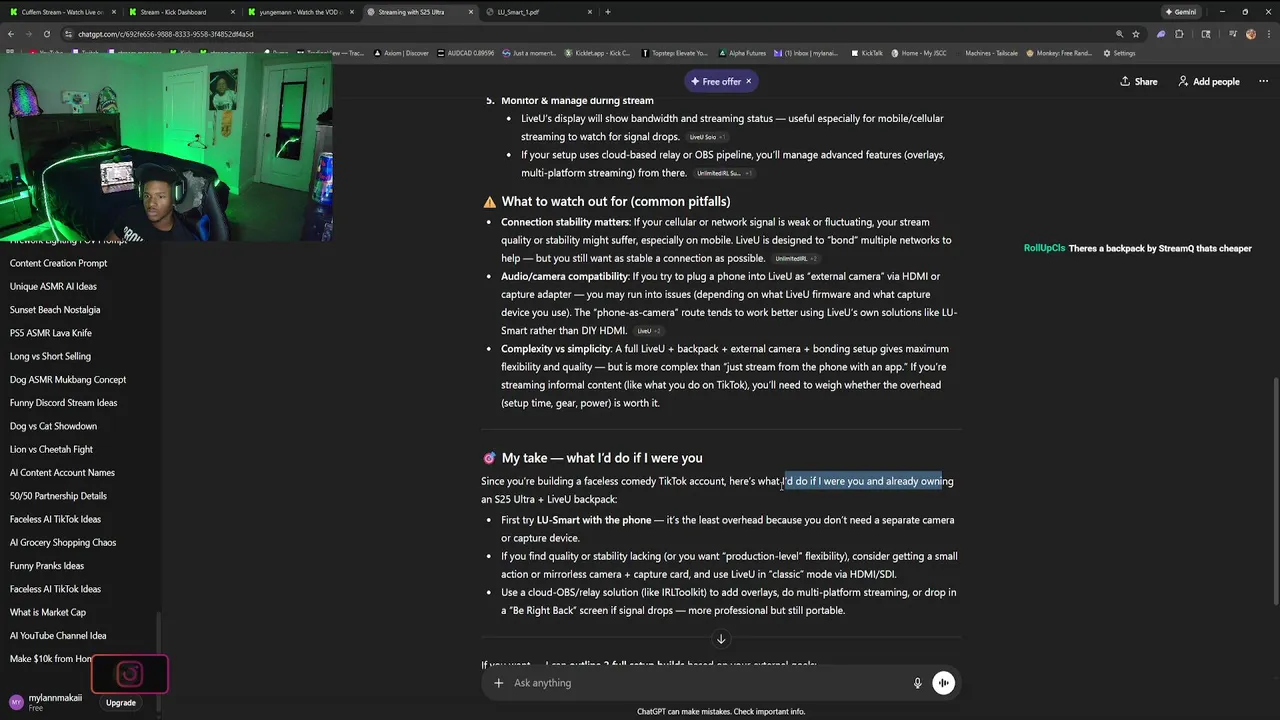This screenshot has width=1280, height=720.
Task: Close the LU_Smart_1.pdf tab
Action: [590, 12]
